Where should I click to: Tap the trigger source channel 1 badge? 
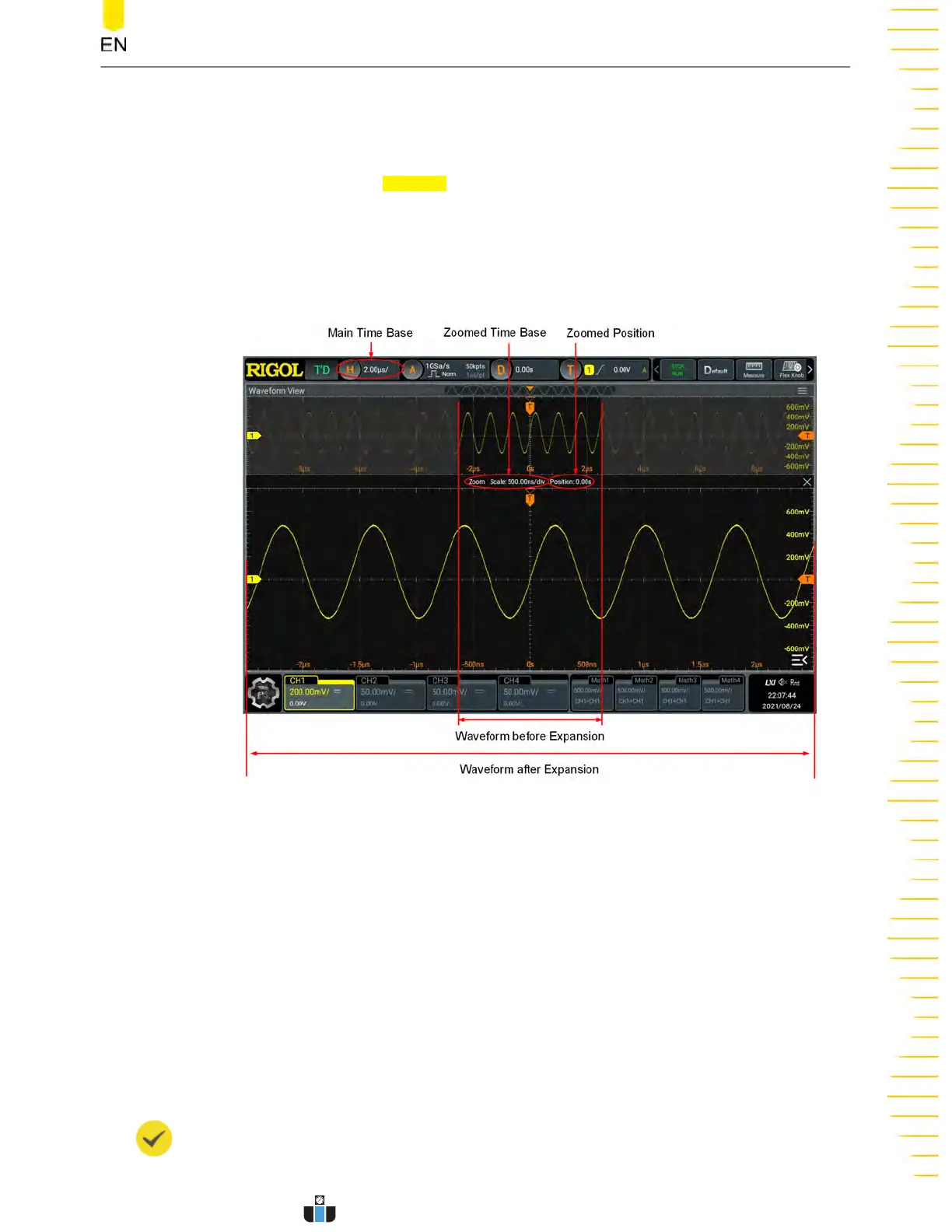[589, 370]
